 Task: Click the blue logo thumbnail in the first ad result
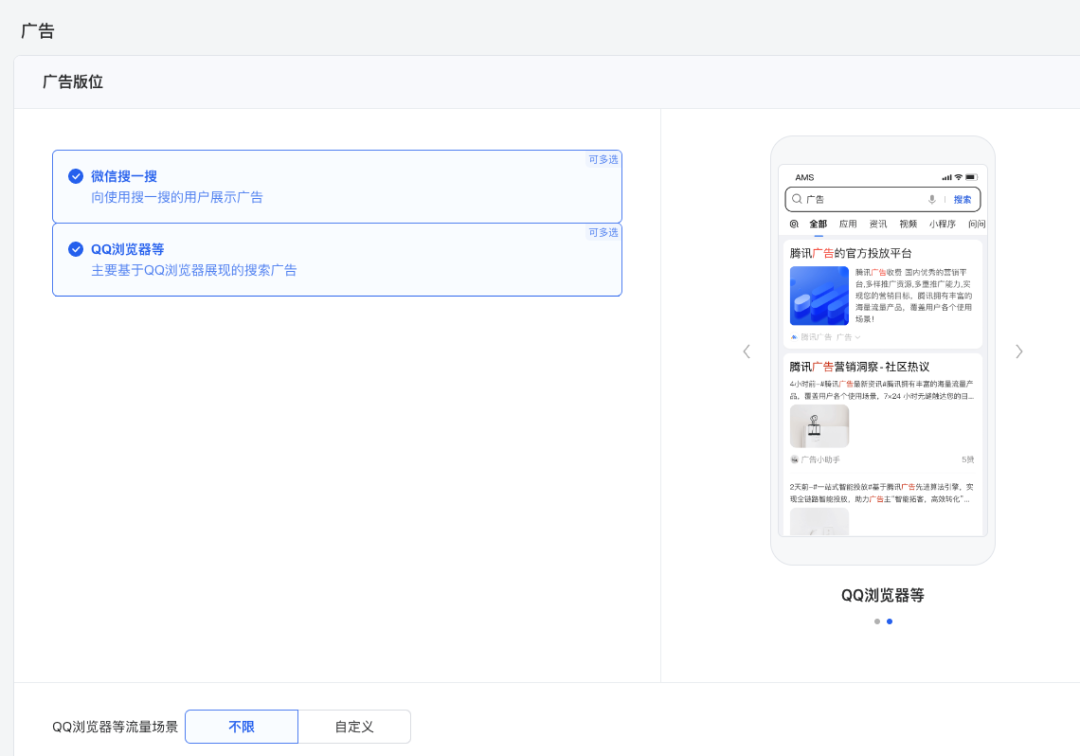pos(819,295)
